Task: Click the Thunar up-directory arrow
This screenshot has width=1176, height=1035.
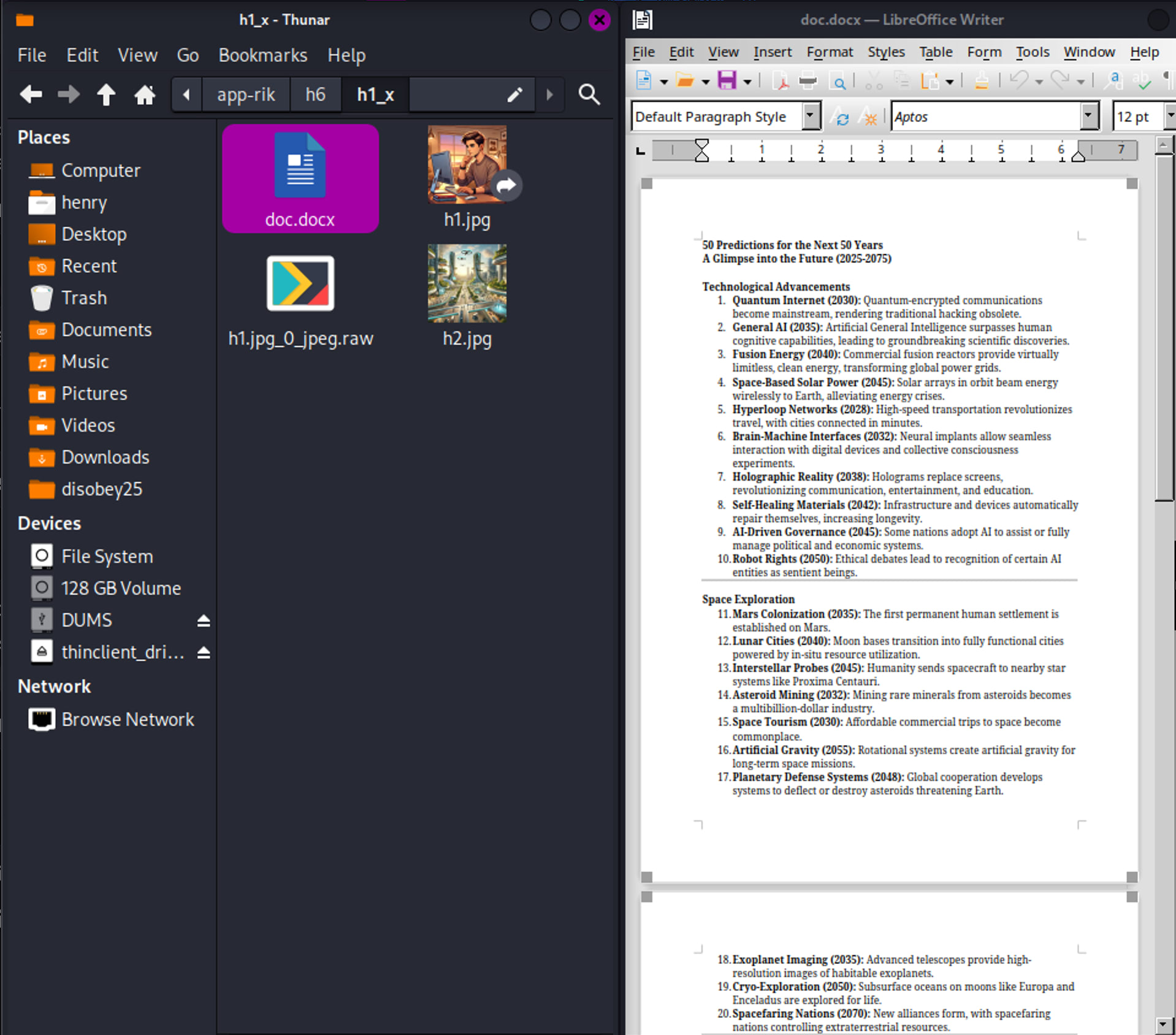Action: tap(106, 94)
